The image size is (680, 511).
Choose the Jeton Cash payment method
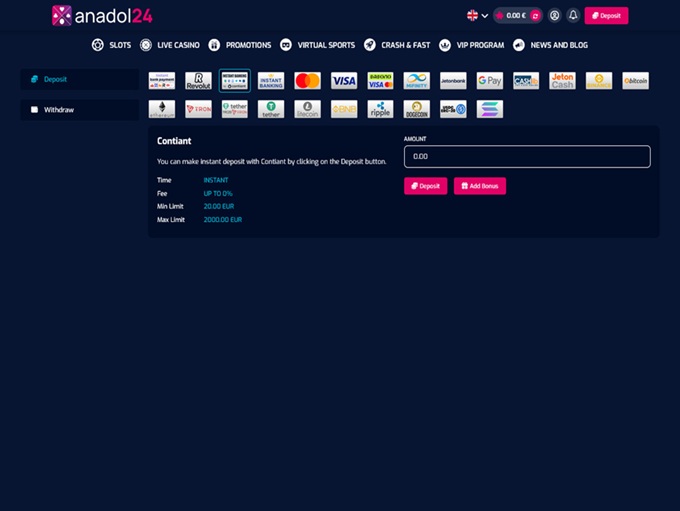(562, 81)
